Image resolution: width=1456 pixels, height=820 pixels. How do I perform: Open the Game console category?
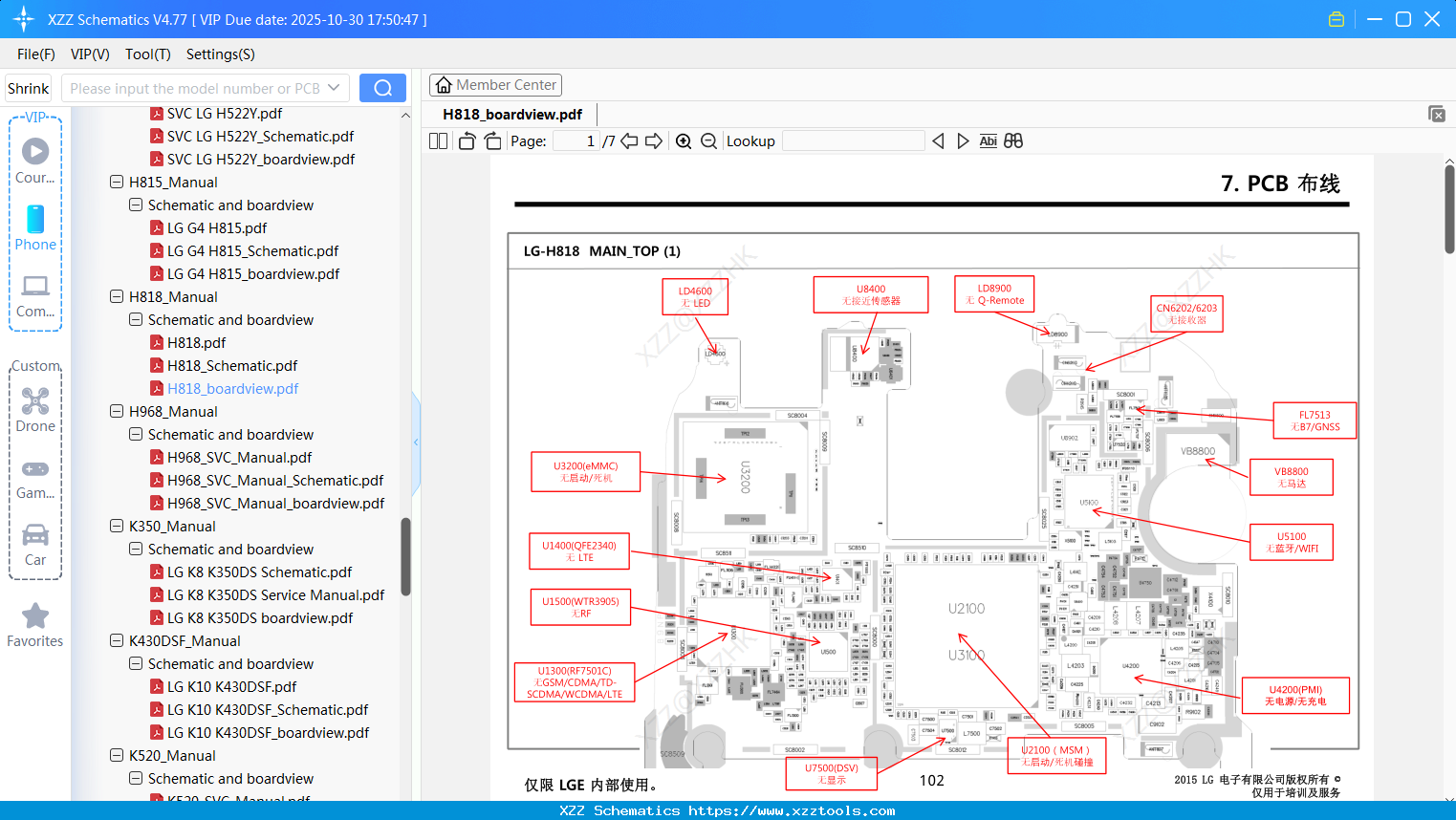(x=35, y=478)
